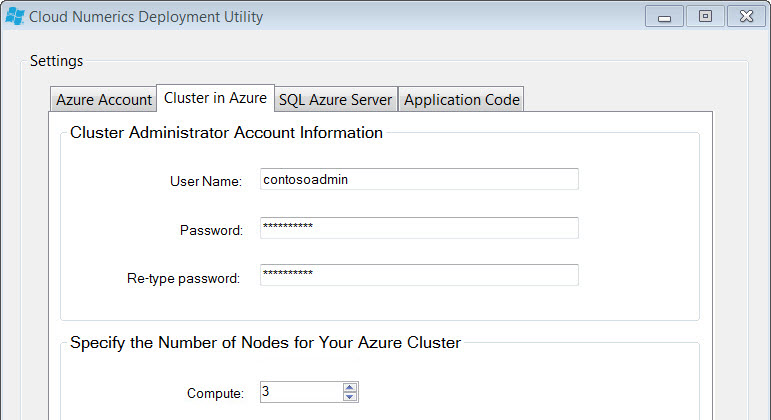Focus the Password input field

point(419,228)
